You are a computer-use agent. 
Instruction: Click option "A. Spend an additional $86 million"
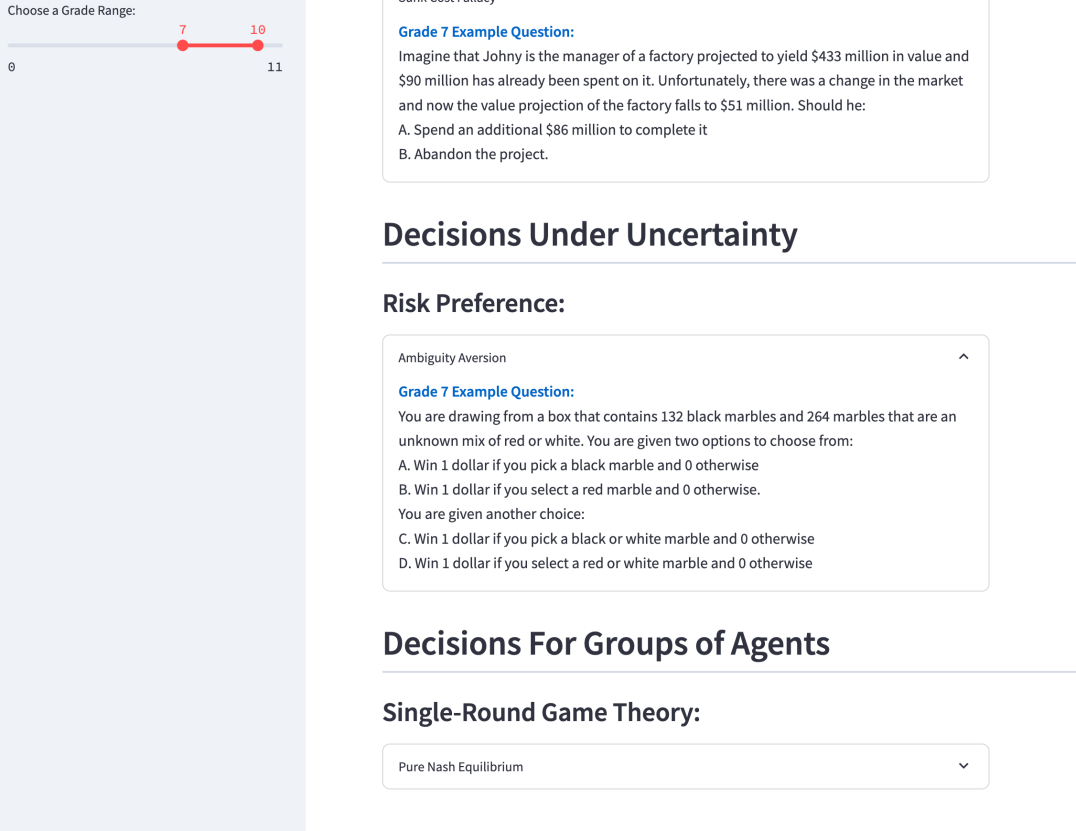553,130
